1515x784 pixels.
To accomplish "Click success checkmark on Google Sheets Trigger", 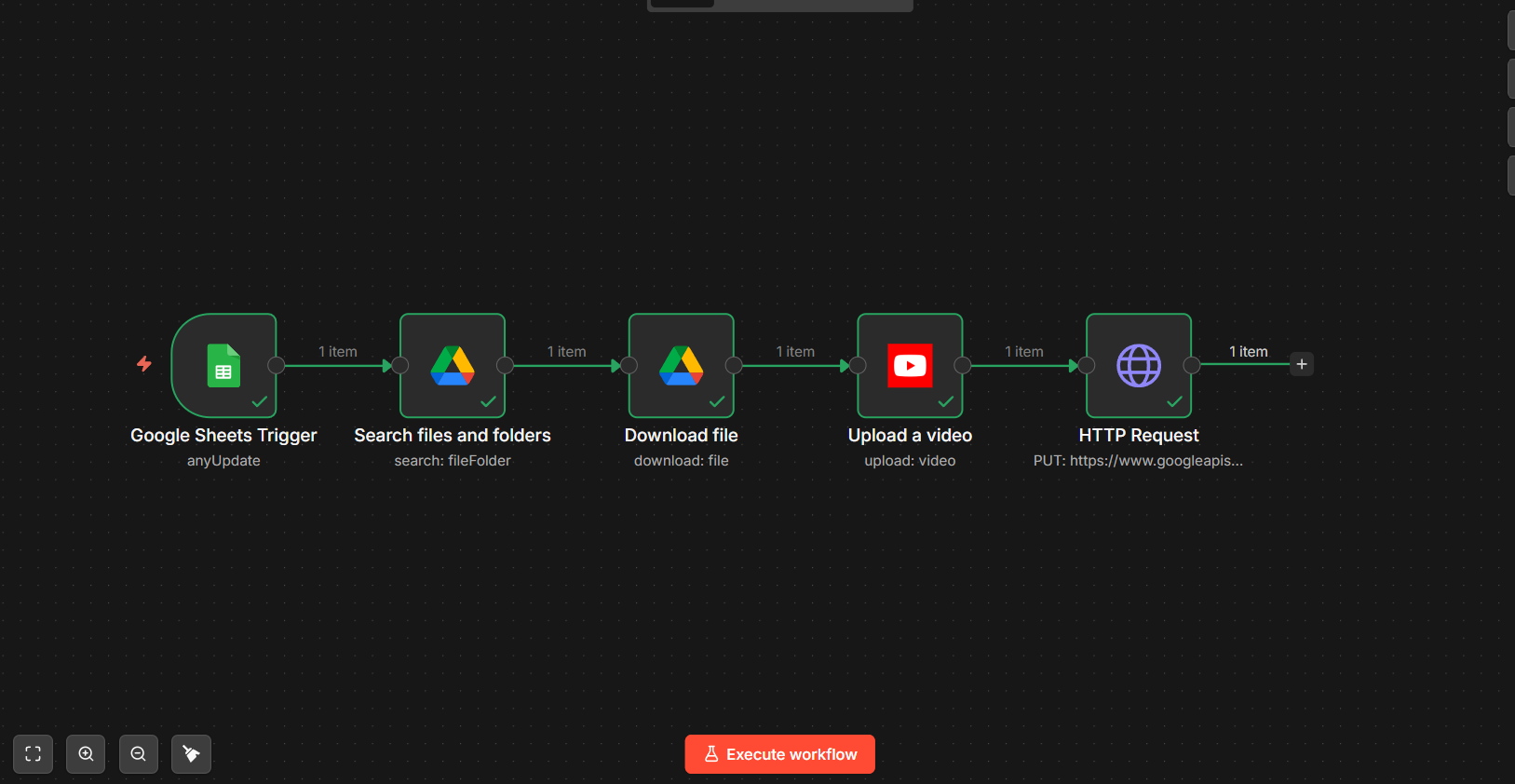I will (x=260, y=402).
